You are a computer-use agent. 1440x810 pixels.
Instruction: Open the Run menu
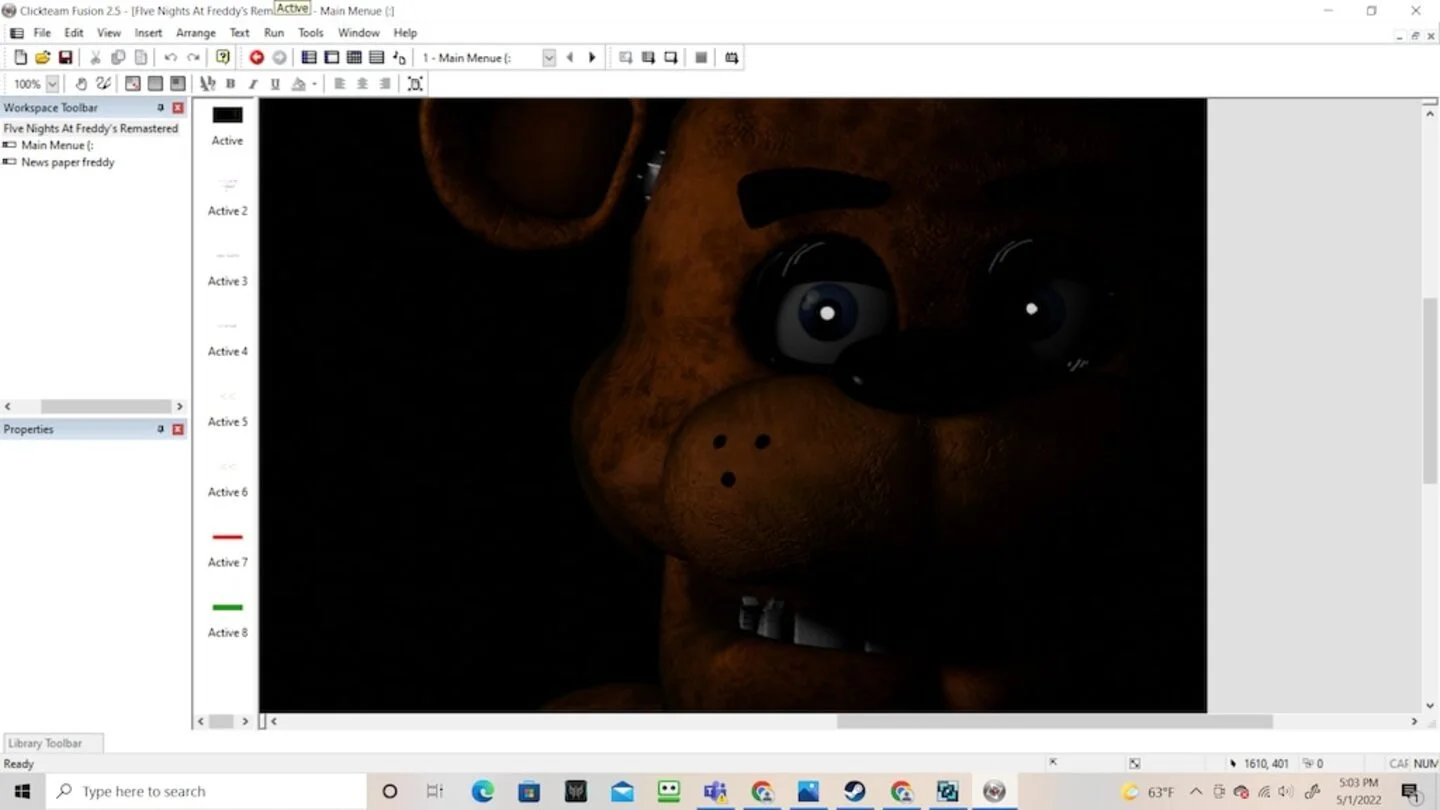click(274, 33)
